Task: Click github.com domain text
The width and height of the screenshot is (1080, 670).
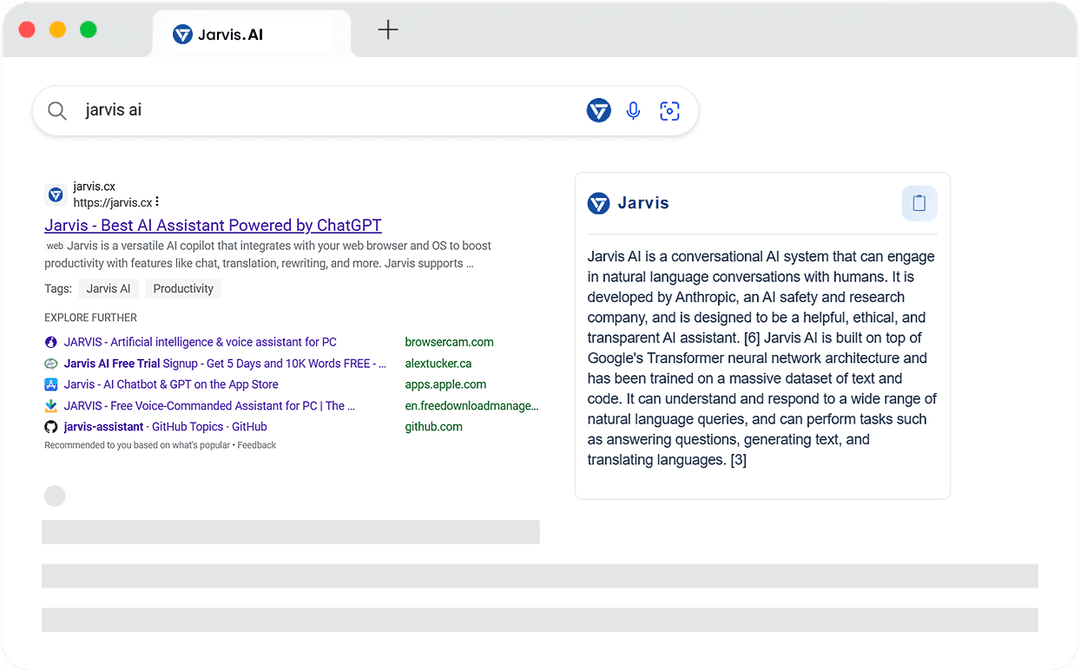Action: [x=434, y=427]
